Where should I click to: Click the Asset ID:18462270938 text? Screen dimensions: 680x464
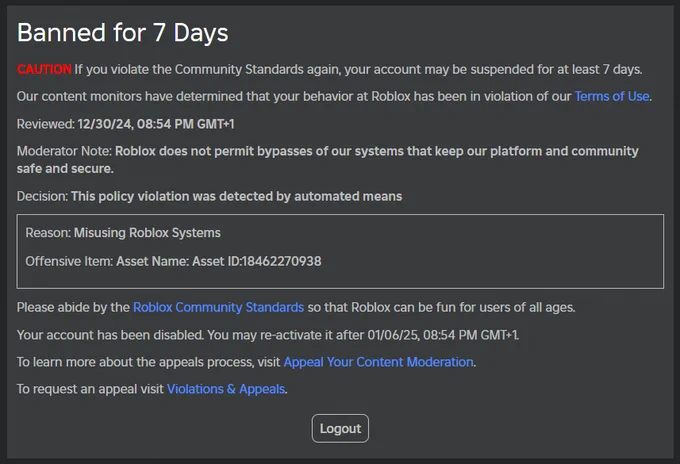pyautogui.click(x=257, y=261)
